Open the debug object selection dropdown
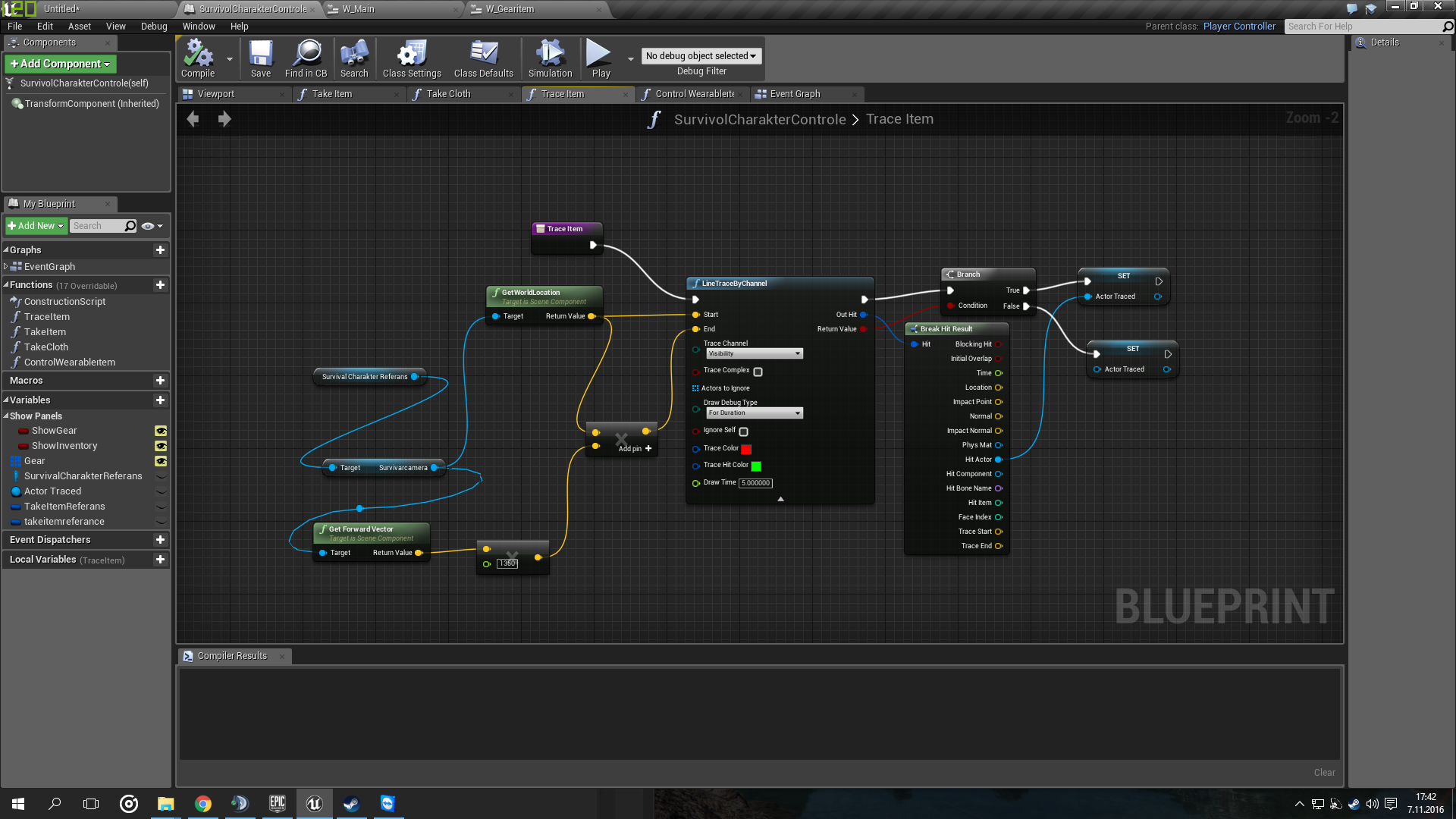This screenshot has height=819, width=1456. click(701, 56)
